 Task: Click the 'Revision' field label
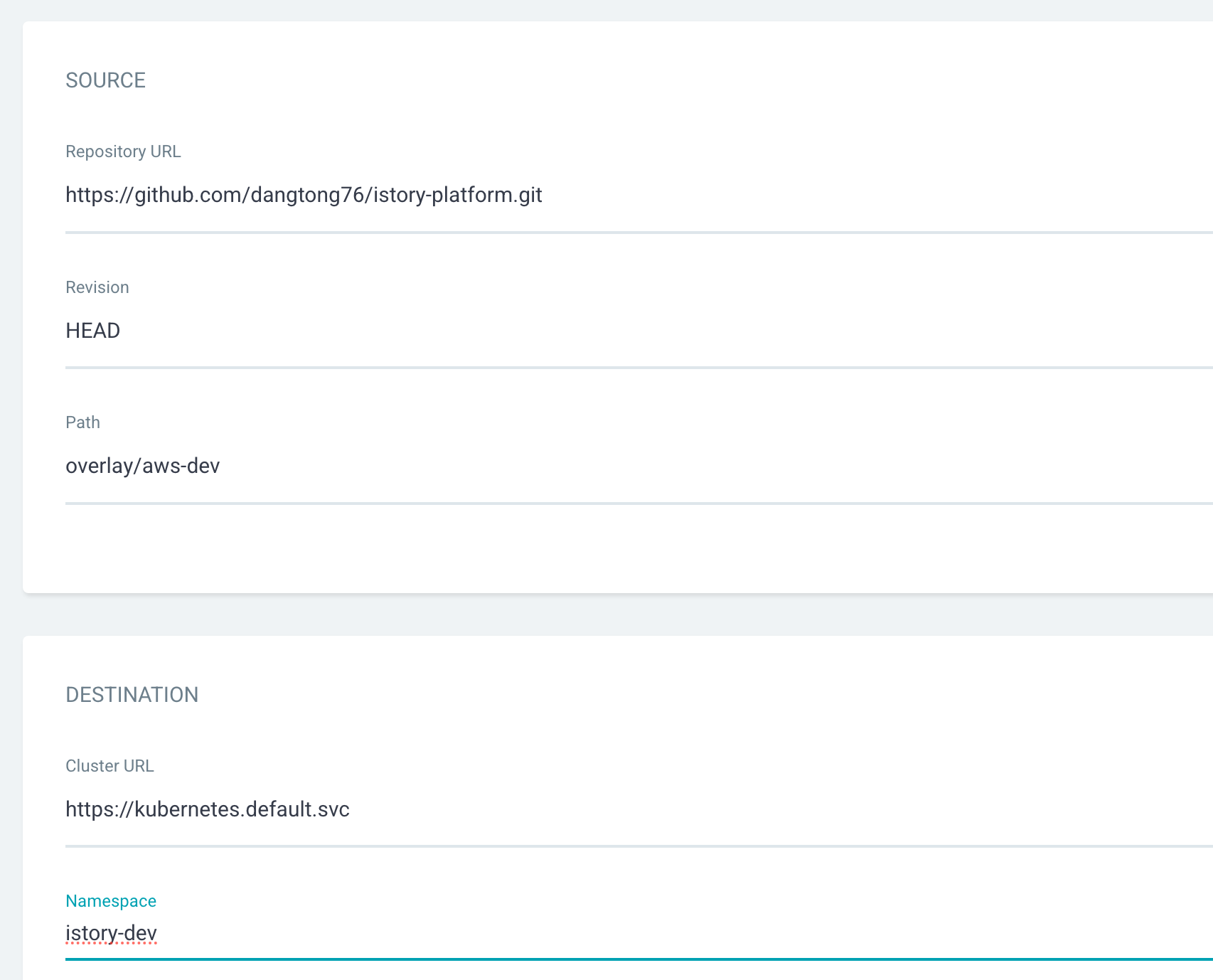(x=97, y=287)
